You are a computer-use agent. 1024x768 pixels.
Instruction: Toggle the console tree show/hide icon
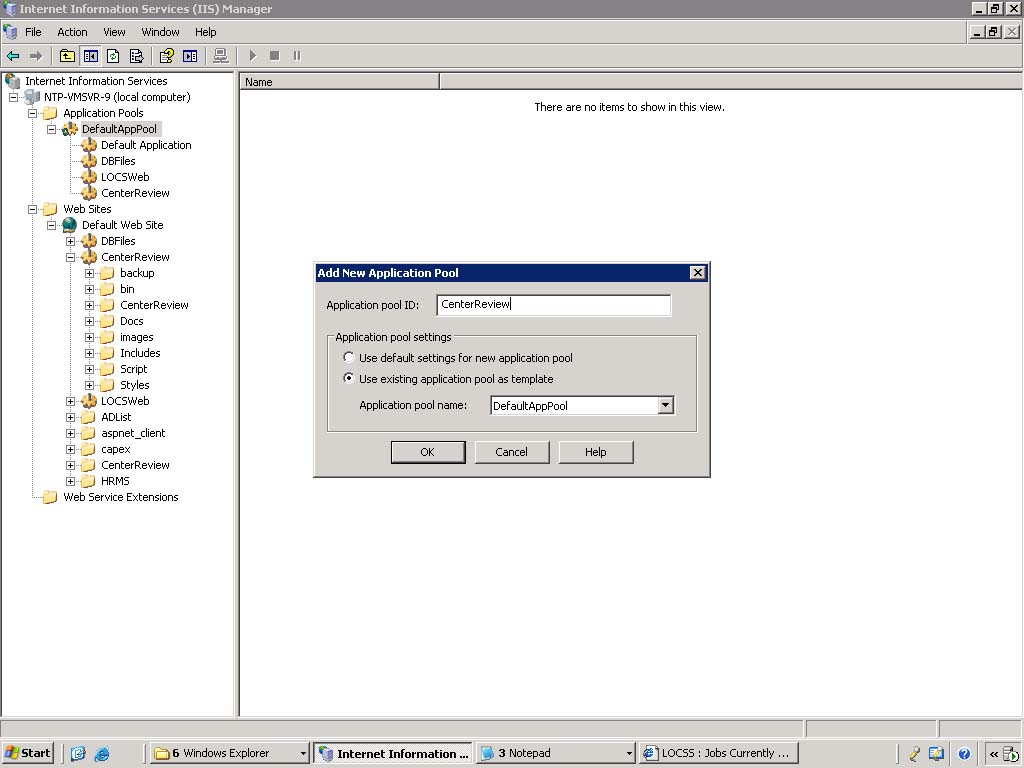pyautogui.click(x=90, y=56)
